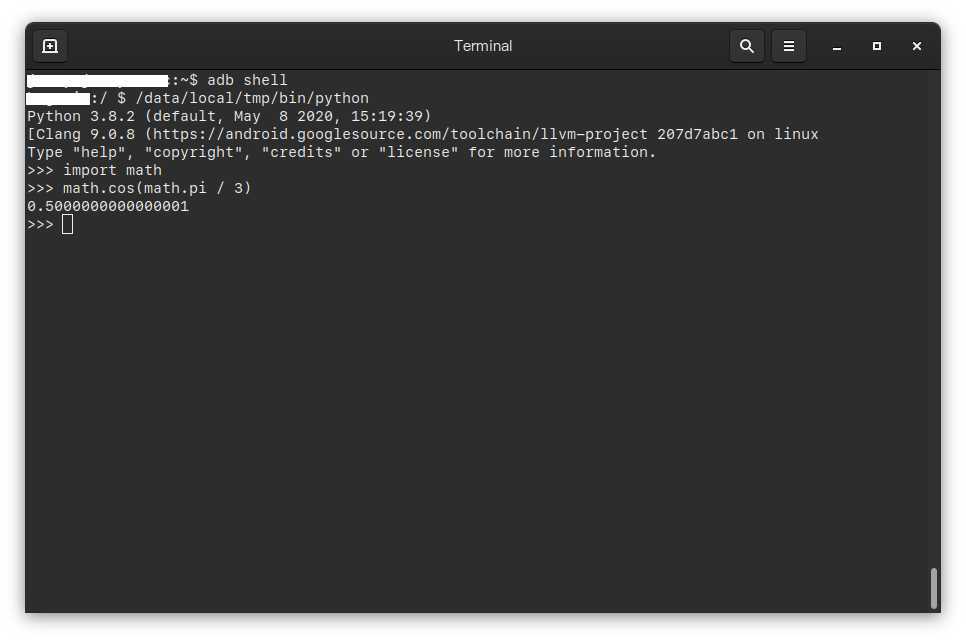Click the Python 3.8.2 version text
The image size is (966, 641).
(x=81, y=116)
